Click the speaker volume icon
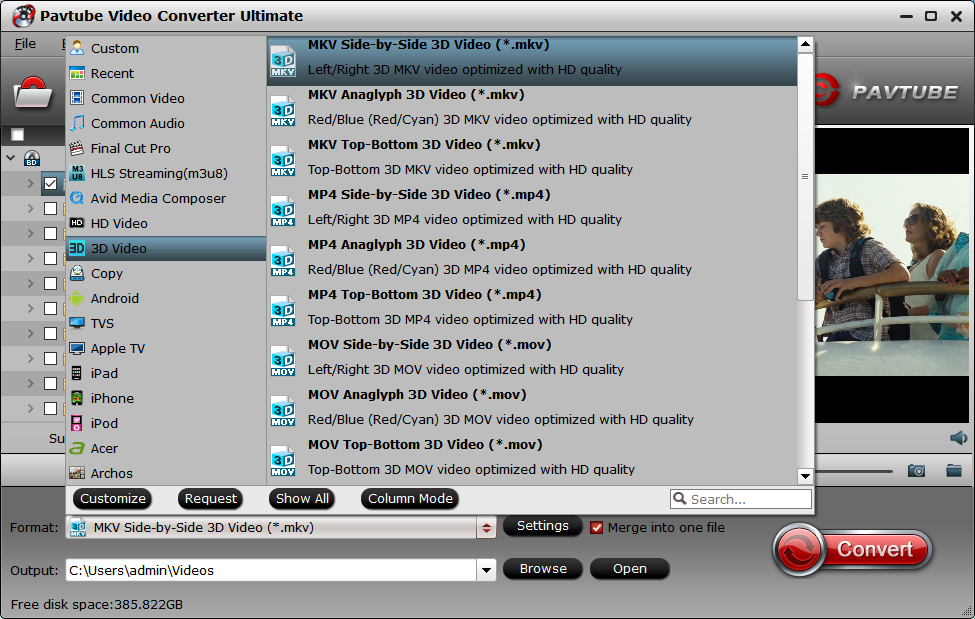This screenshot has width=975, height=619. (x=958, y=438)
